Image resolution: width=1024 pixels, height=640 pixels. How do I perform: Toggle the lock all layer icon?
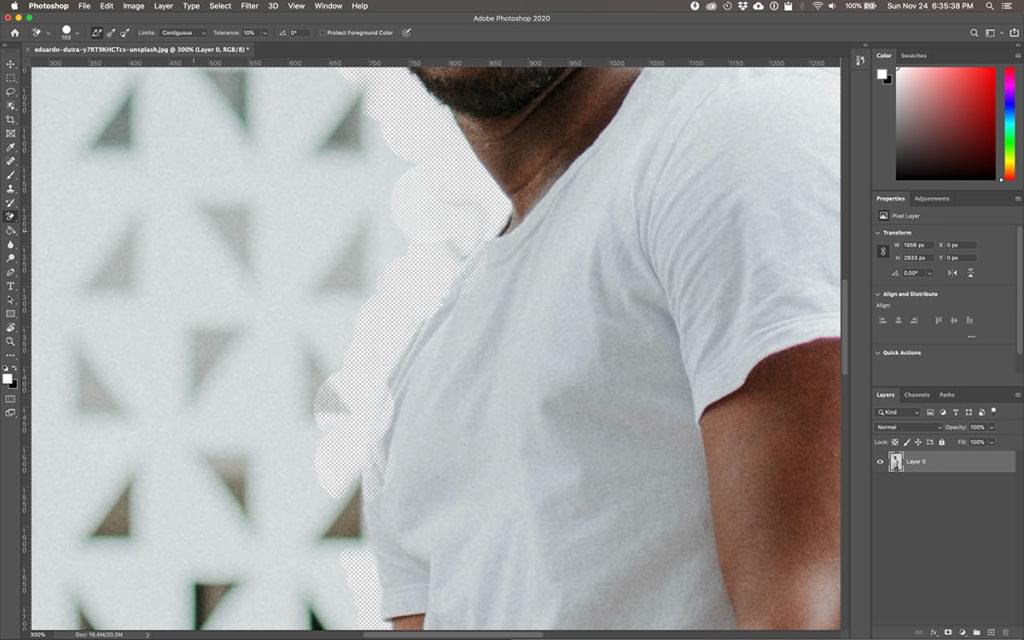coord(941,442)
